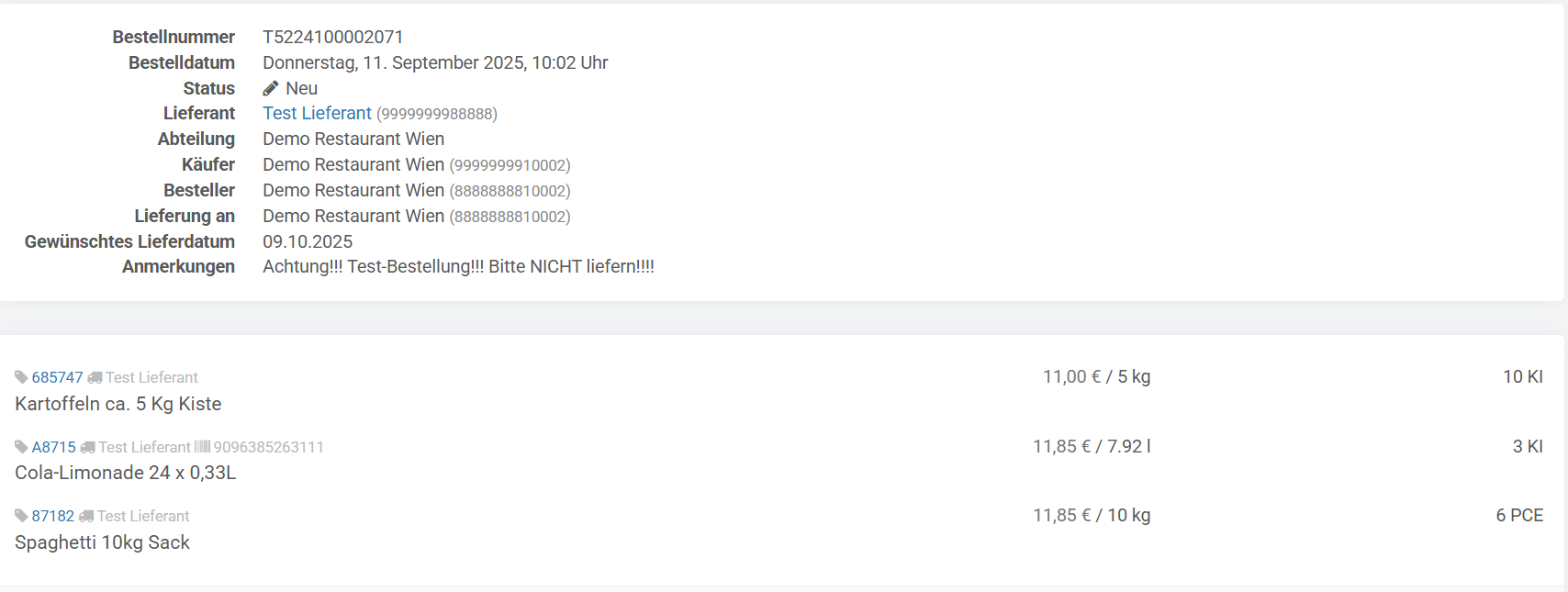Click barcode icon before 9096385263111
The height and width of the screenshot is (592, 1568).
pos(202,447)
